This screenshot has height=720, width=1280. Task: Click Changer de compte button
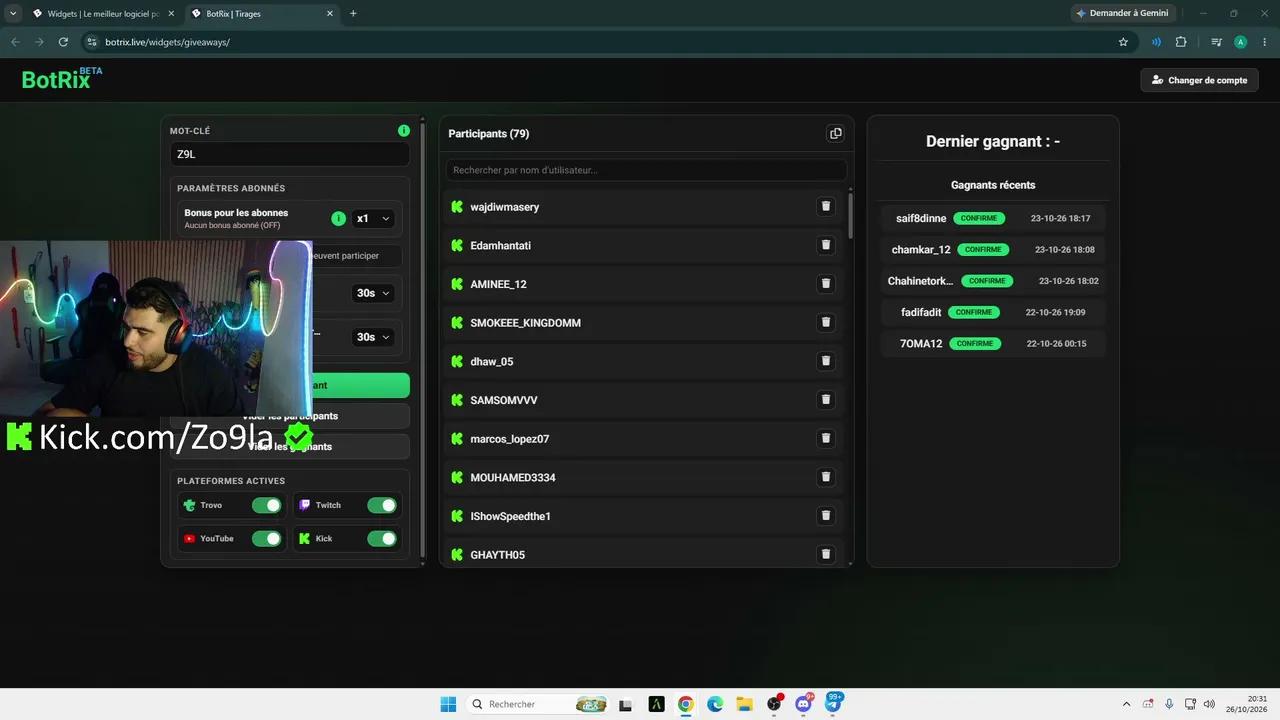1199,80
